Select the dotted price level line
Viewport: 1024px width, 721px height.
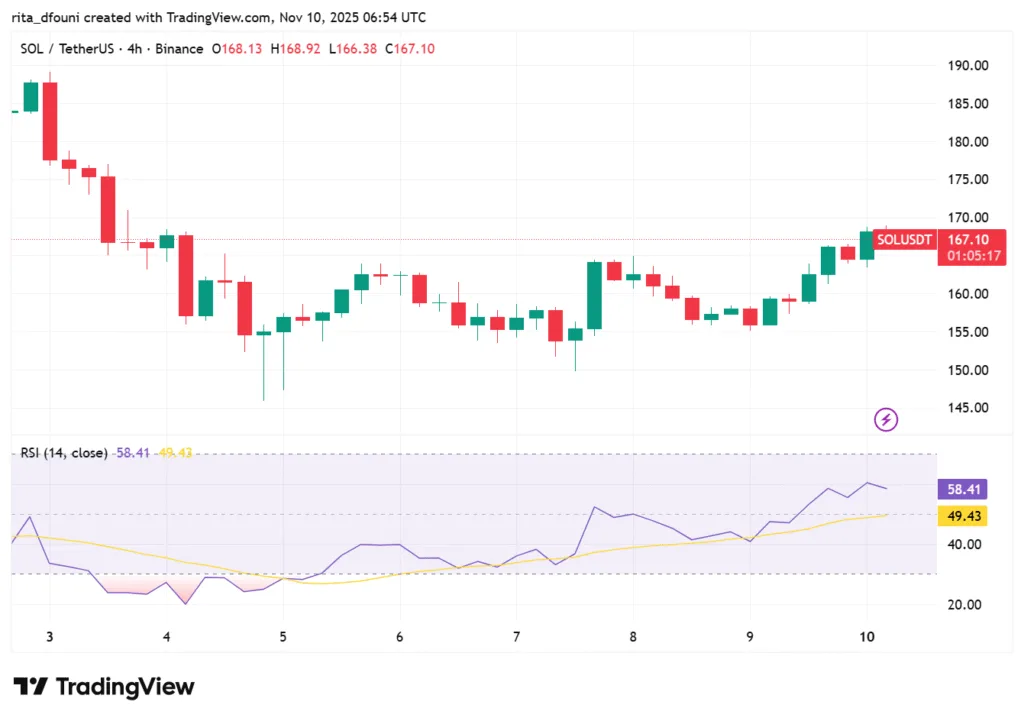[500, 238]
